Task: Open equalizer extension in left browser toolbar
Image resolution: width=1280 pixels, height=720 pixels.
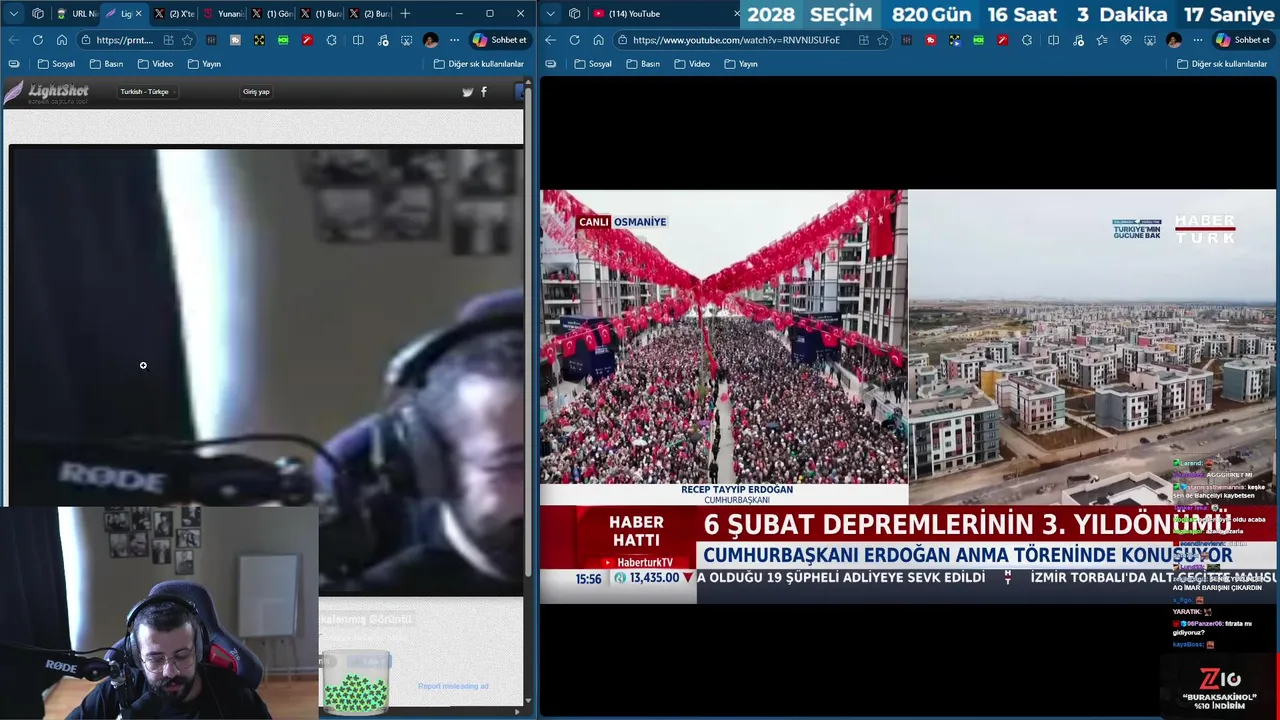Action: 211,40
